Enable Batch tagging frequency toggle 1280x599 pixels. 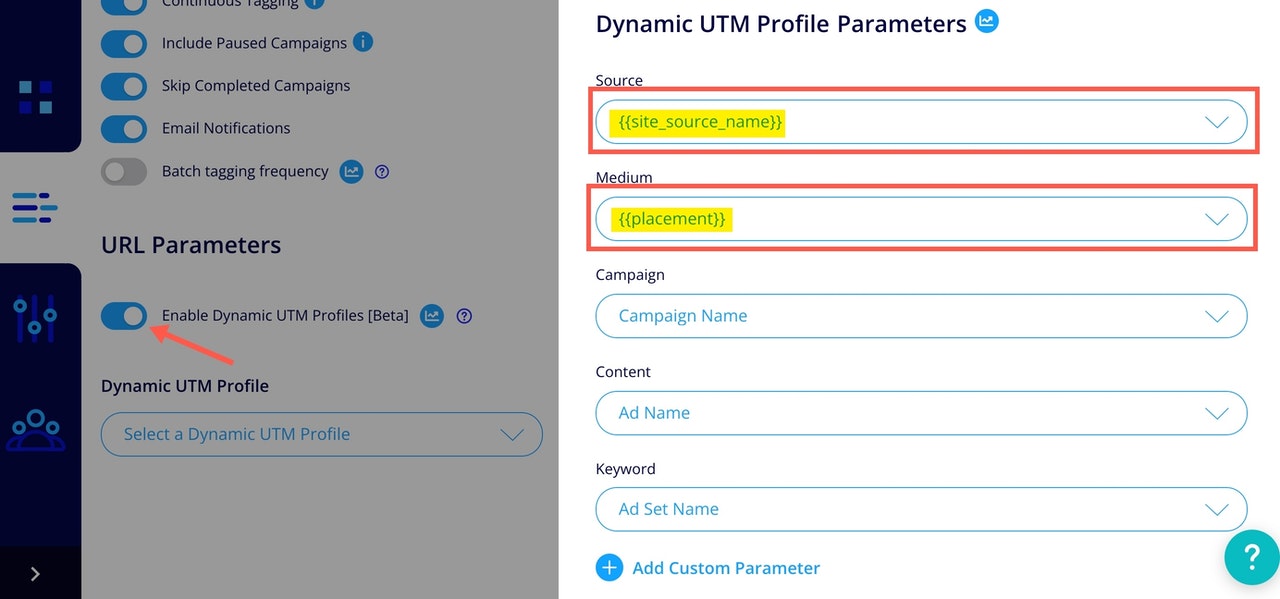click(124, 172)
